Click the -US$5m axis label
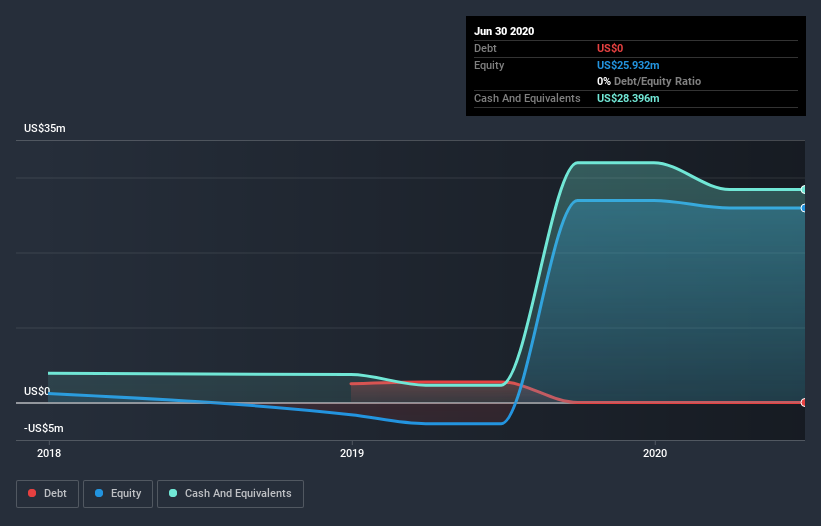 tap(43, 428)
